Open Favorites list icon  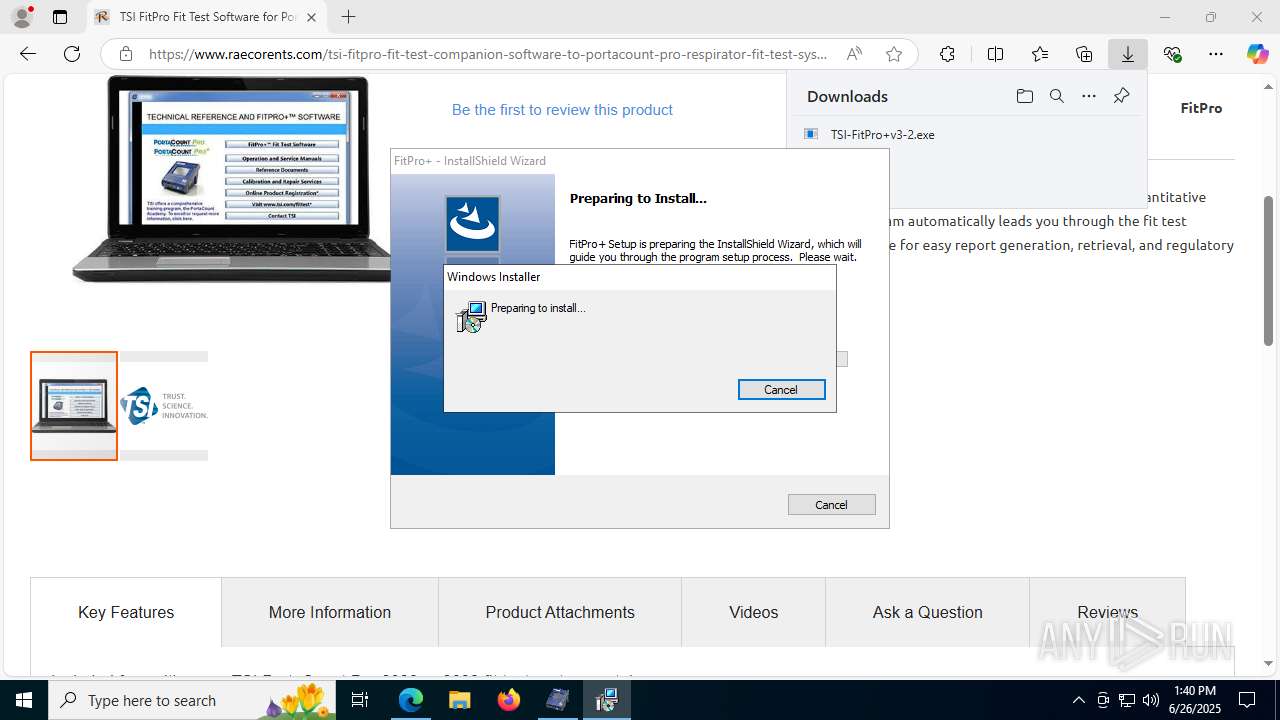tap(1040, 54)
